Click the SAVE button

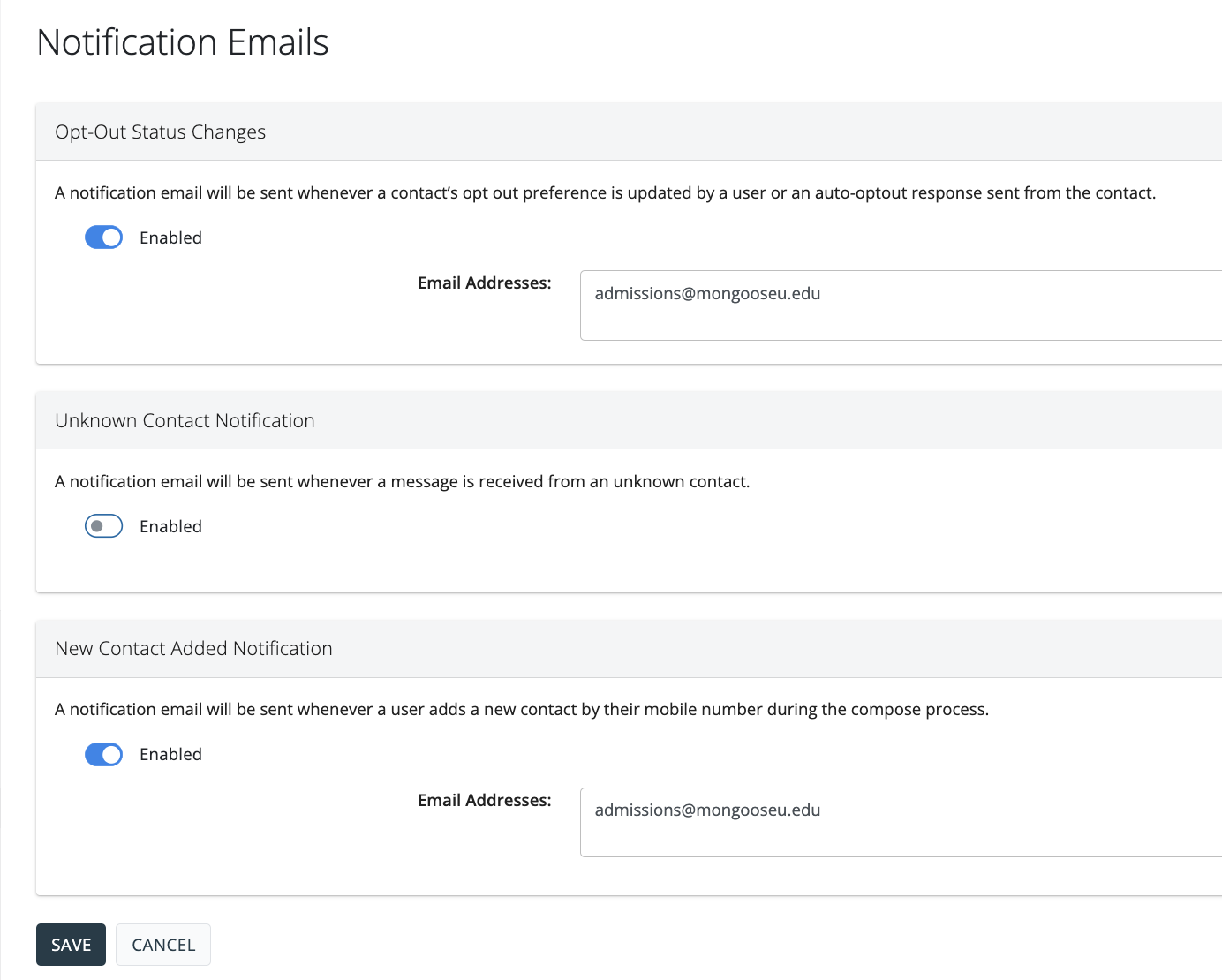coord(71,945)
